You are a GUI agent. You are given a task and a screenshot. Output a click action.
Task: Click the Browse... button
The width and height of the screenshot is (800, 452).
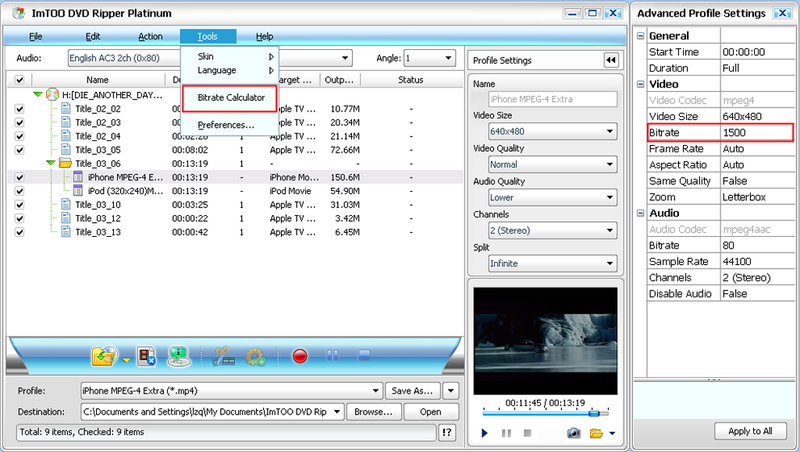[373, 412]
